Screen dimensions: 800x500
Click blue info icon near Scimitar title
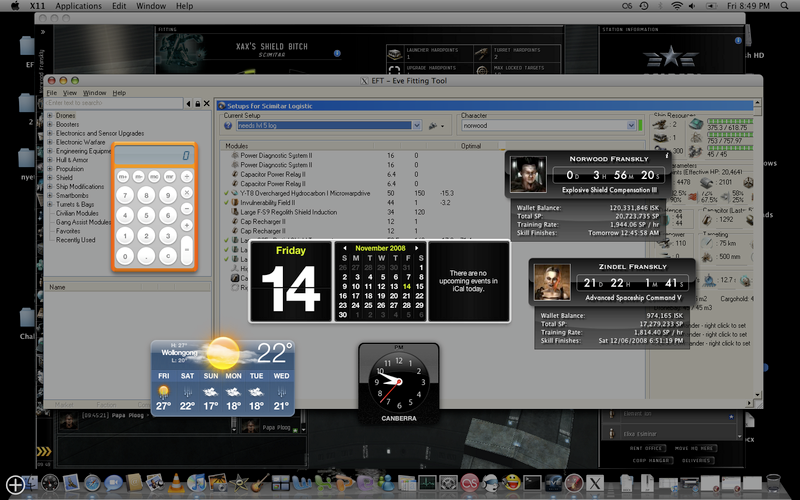(x=337, y=53)
